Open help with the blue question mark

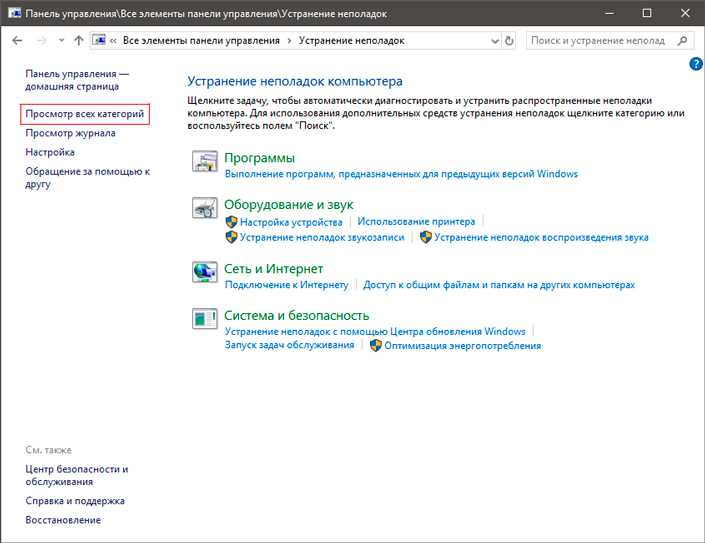pyautogui.click(x=696, y=64)
